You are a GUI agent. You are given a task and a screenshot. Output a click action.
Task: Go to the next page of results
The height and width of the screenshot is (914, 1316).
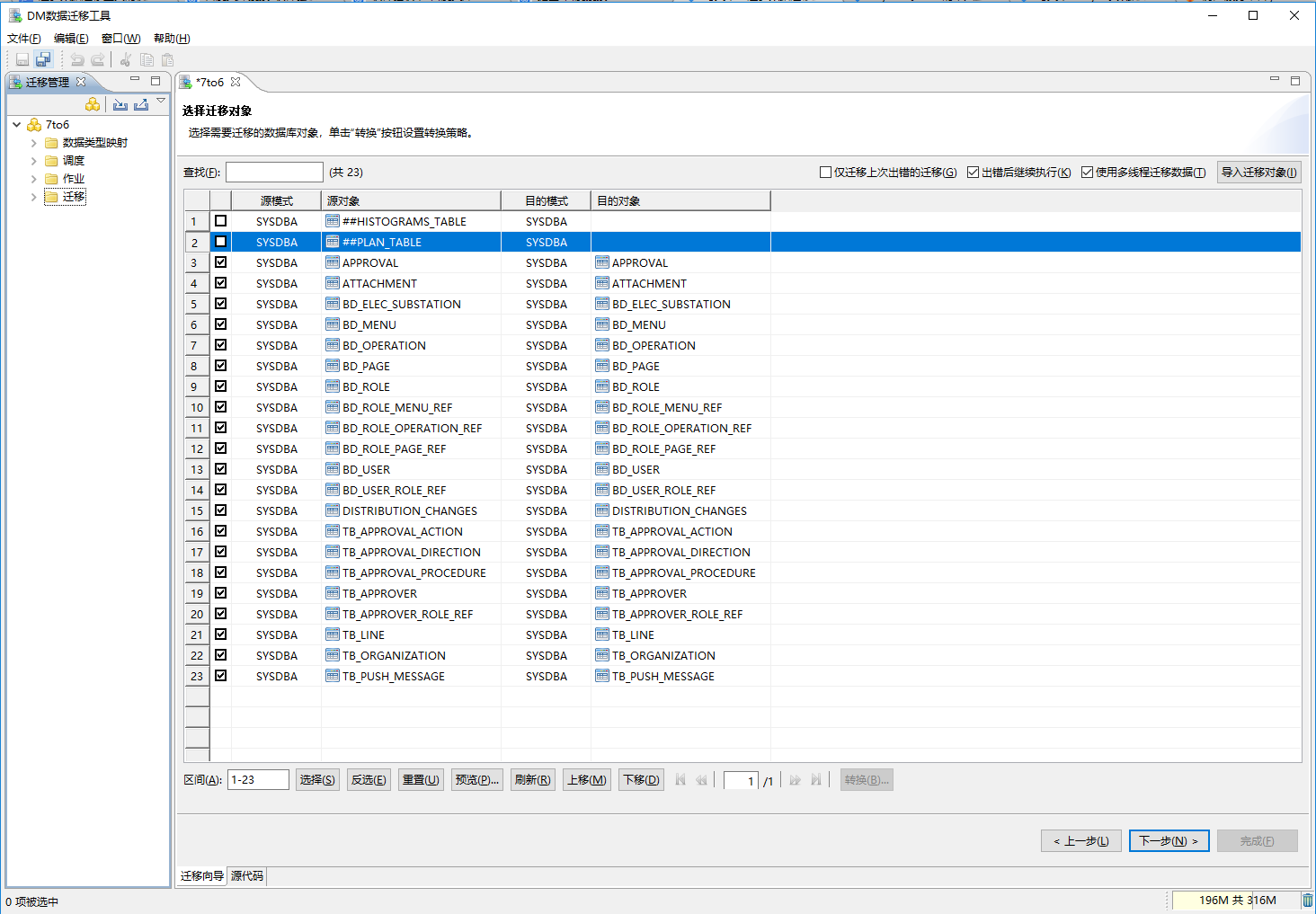795,780
